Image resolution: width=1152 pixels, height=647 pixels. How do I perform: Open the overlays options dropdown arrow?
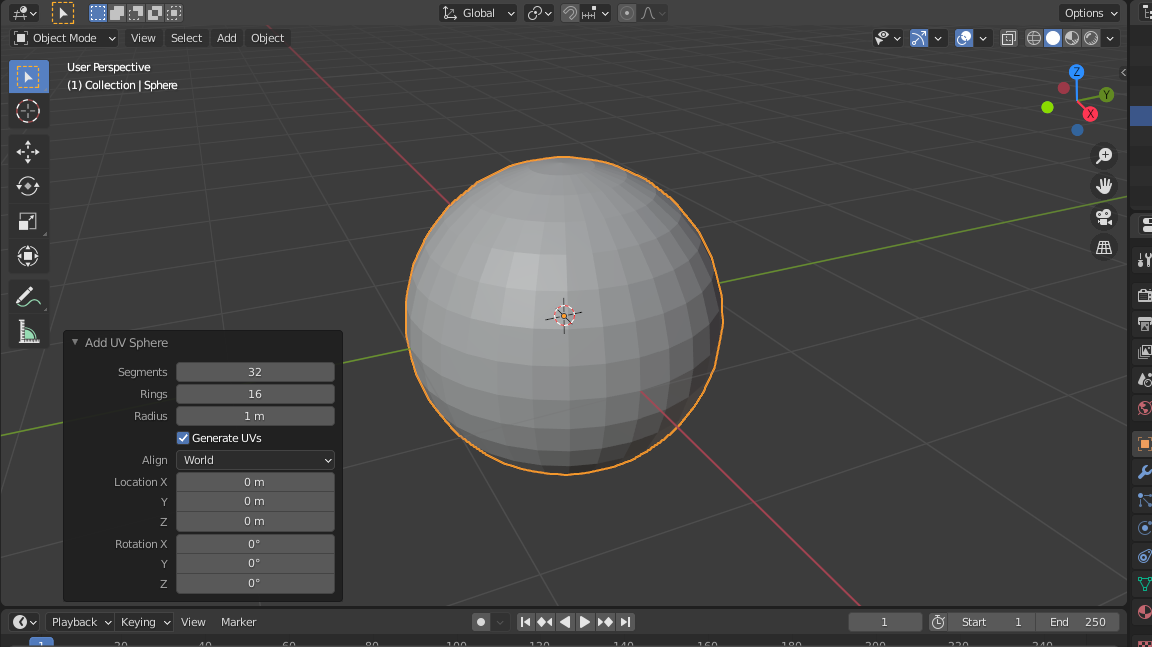pos(983,38)
